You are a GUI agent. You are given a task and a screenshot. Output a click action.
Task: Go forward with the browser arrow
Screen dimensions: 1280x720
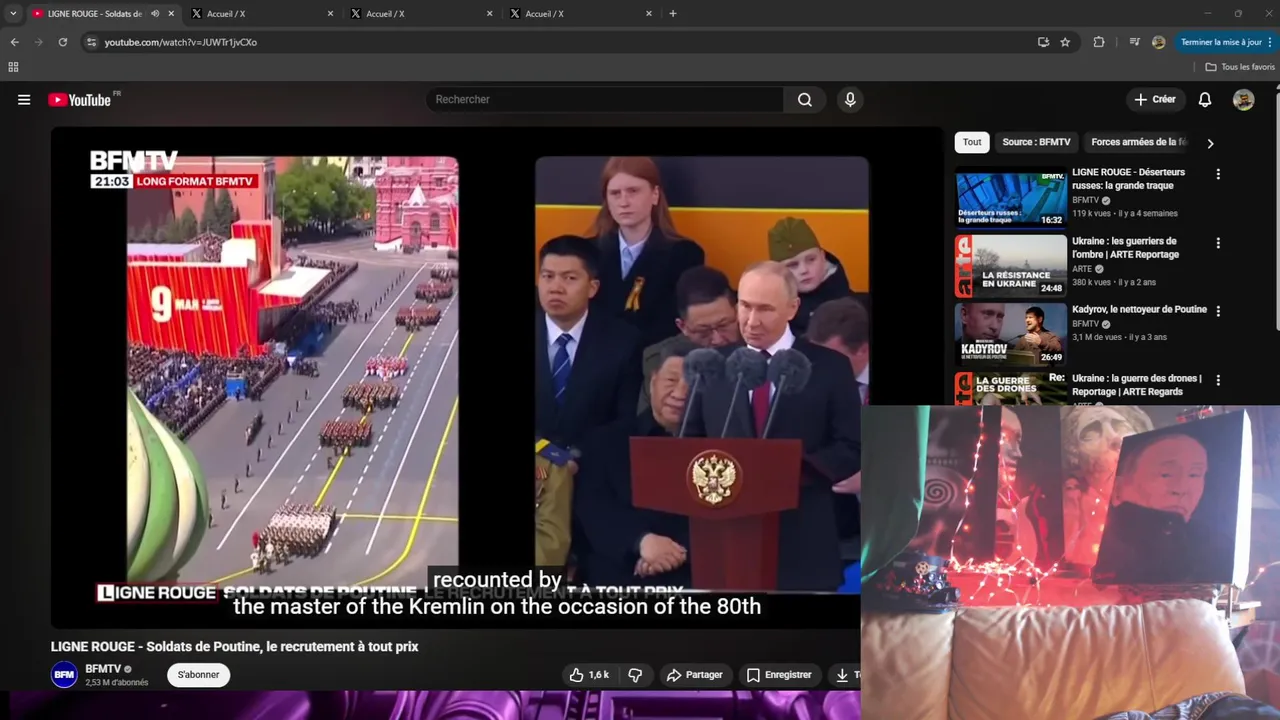coord(38,42)
